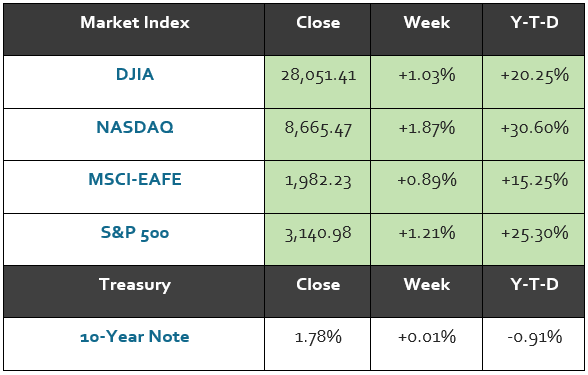Select DJIA year-to-date +20.25% cell
The height and width of the screenshot is (375, 588).
click(x=534, y=82)
